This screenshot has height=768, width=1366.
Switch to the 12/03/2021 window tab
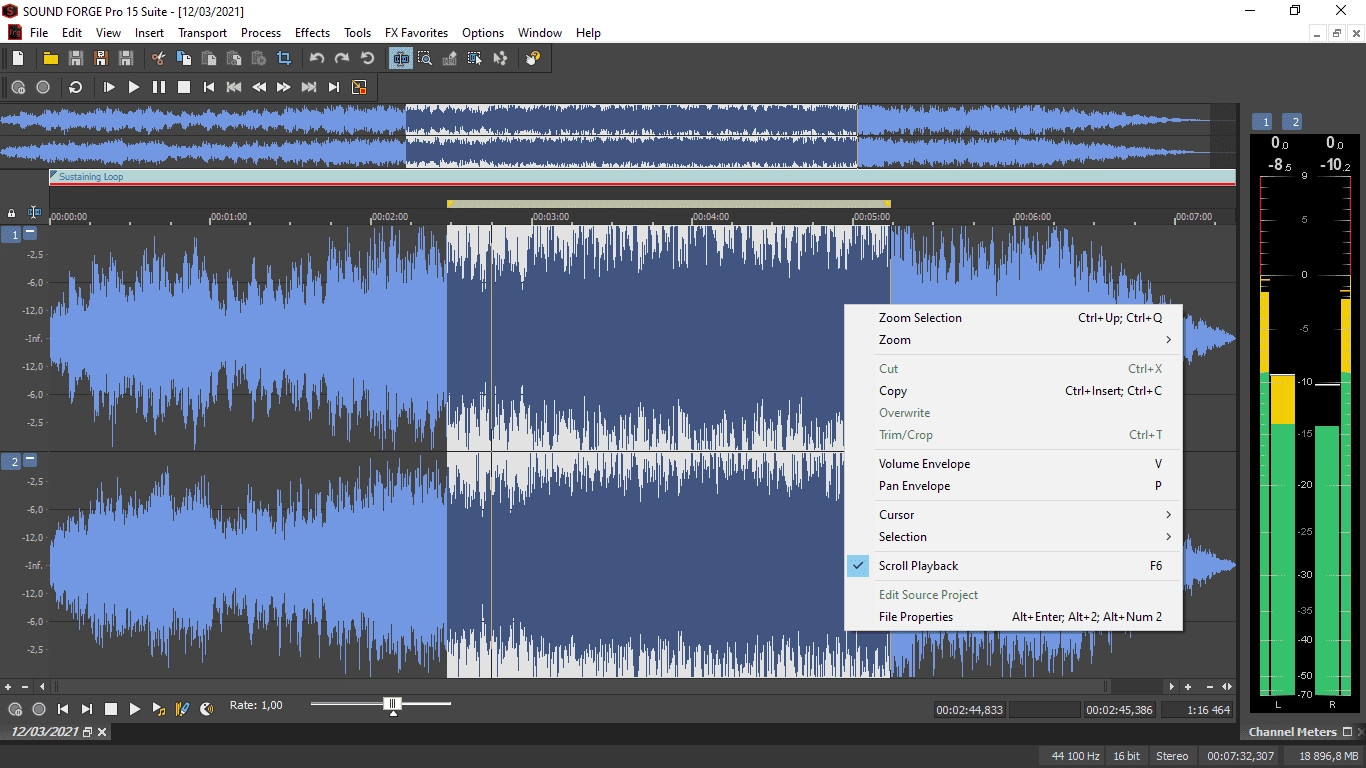[x=44, y=732]
